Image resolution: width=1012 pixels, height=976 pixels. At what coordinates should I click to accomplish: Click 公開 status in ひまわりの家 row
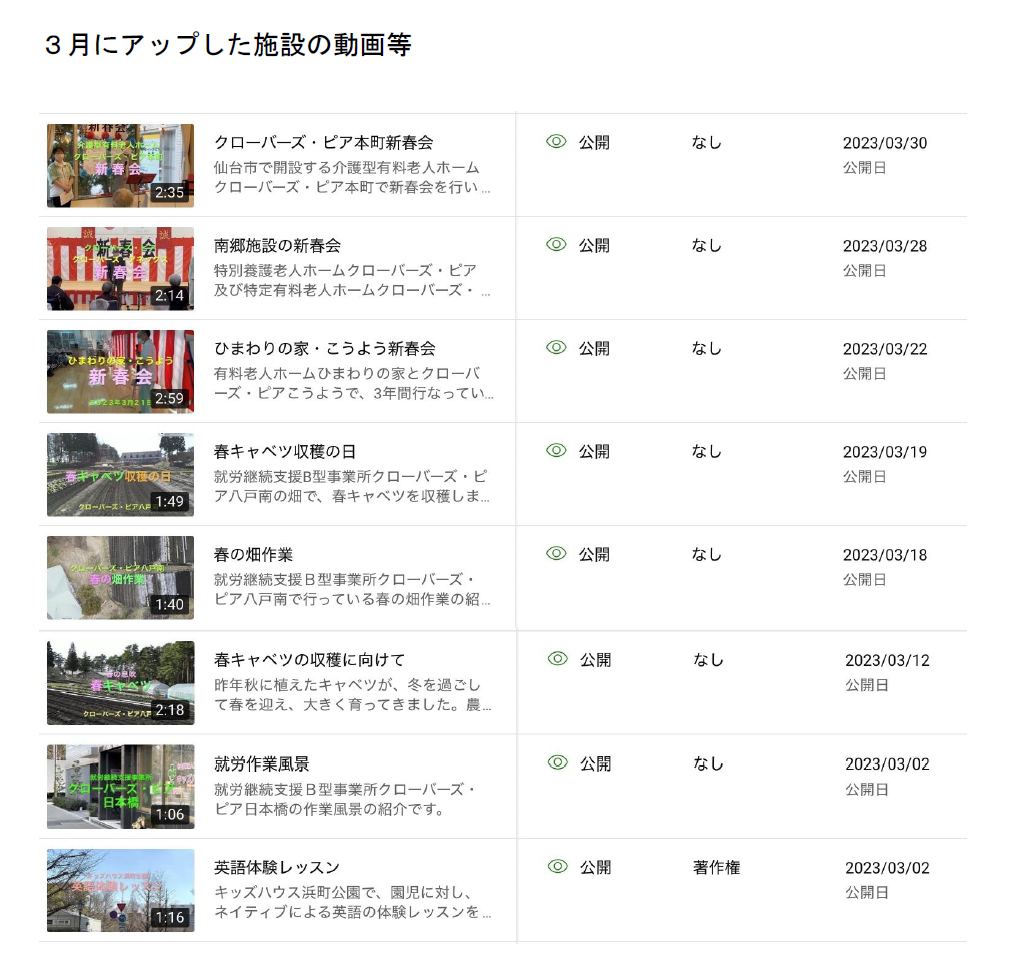coord(594,349)
